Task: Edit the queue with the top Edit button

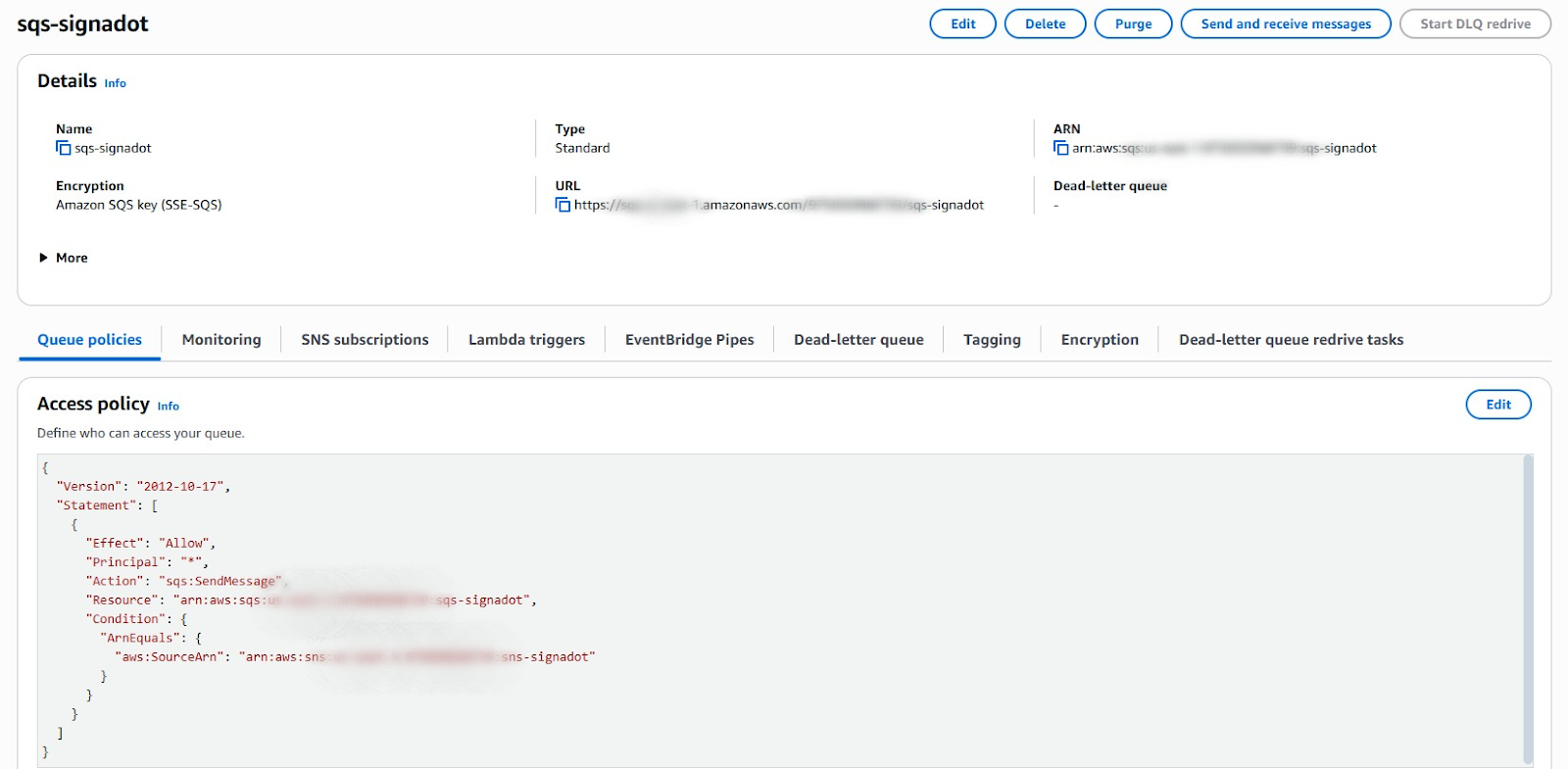Action: (x=963, y=24)
